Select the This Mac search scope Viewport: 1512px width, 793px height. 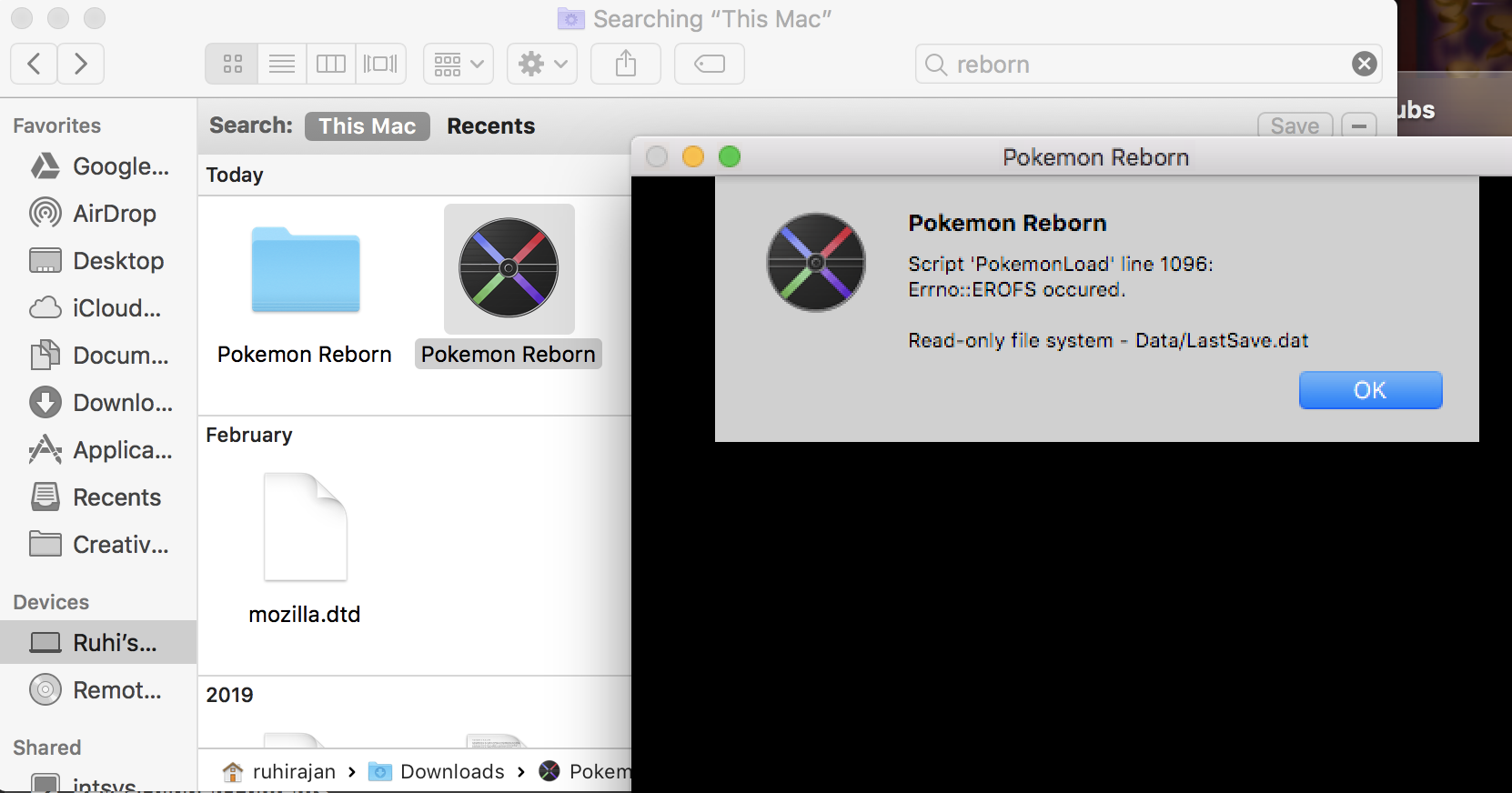coord(367,126)
